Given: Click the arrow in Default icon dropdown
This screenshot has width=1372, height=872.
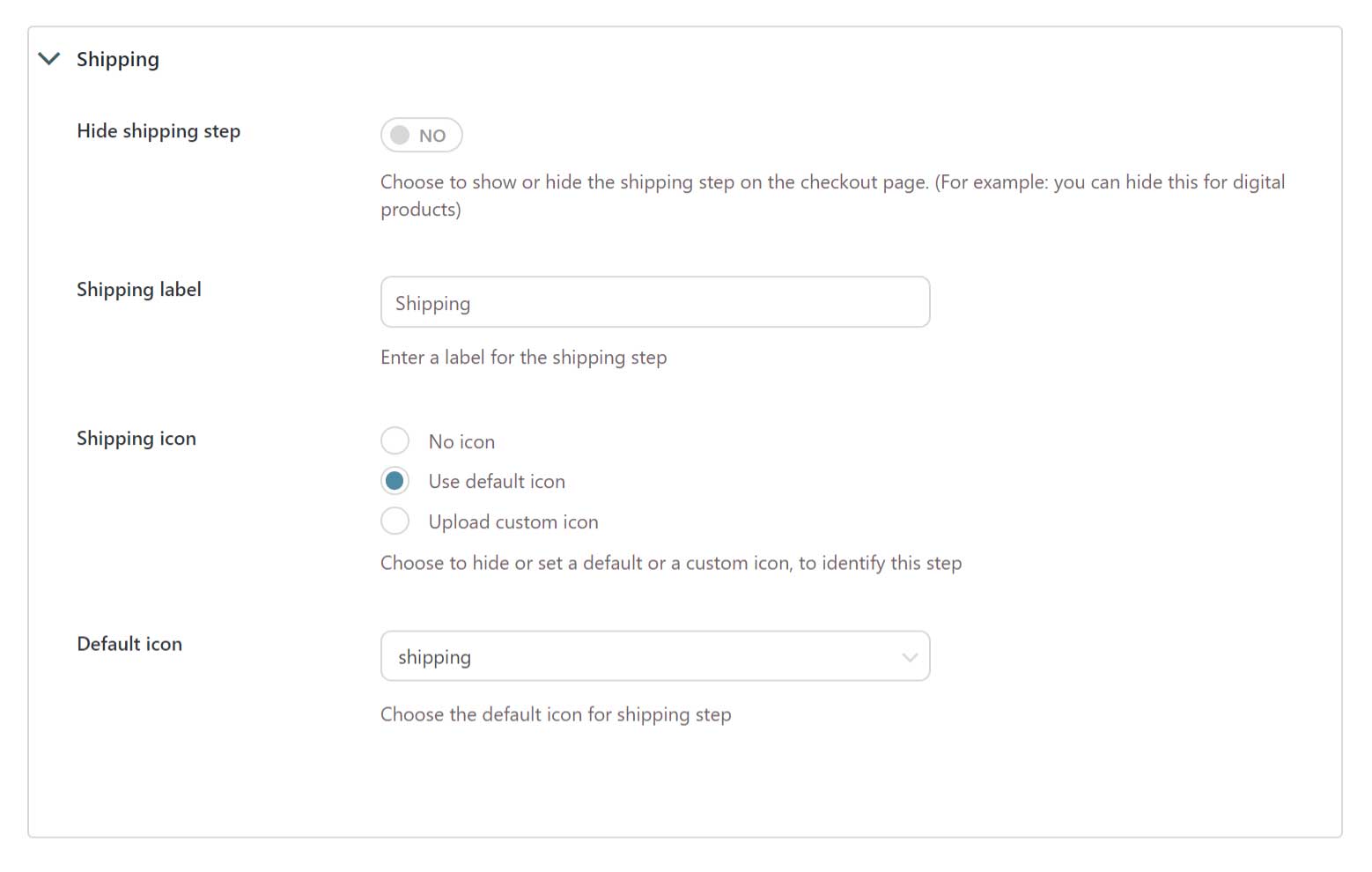Looking at the screenshot, I should click(909, 657).
